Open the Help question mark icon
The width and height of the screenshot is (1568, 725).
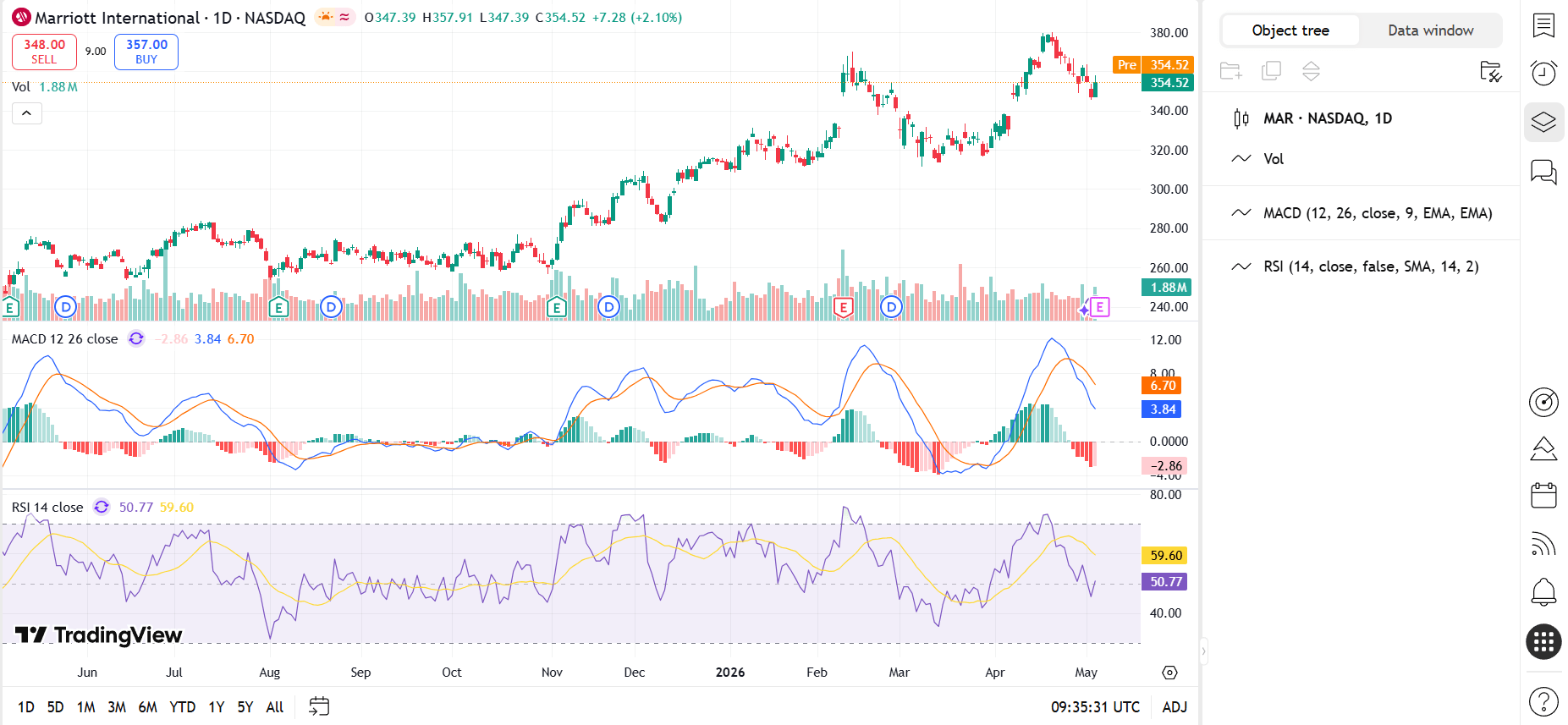pyautogui.click(x=1543, y=701)
